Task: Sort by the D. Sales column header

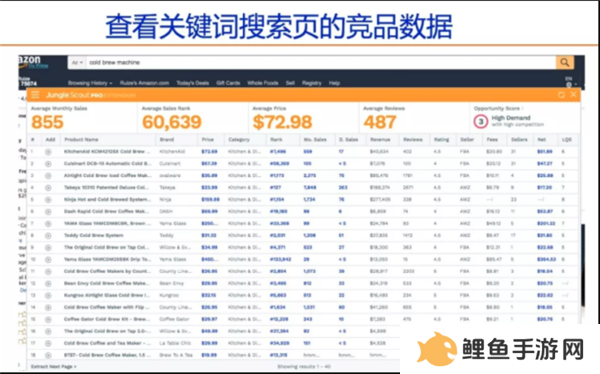Action: 348,140
